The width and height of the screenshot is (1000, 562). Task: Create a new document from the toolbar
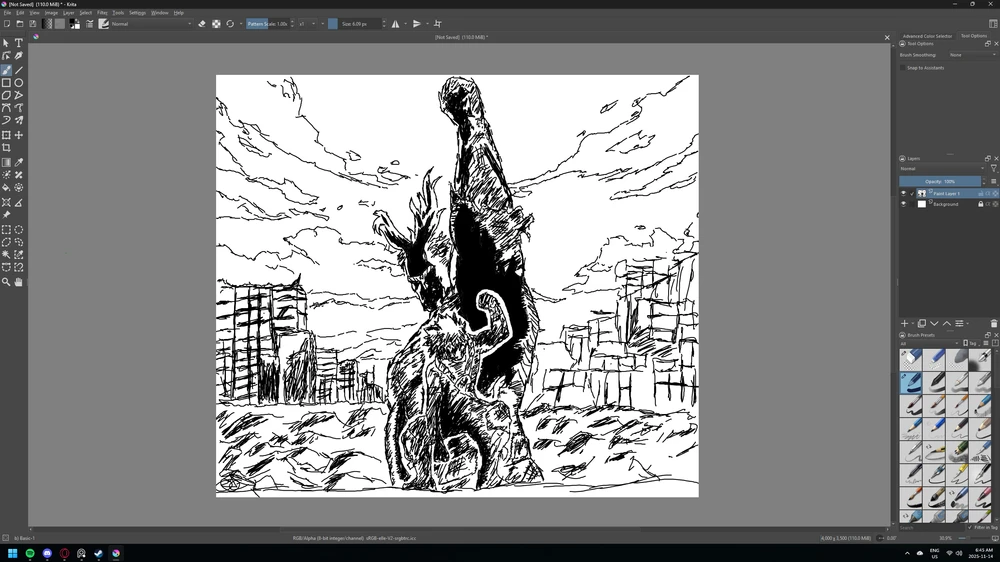coord(6,24)
